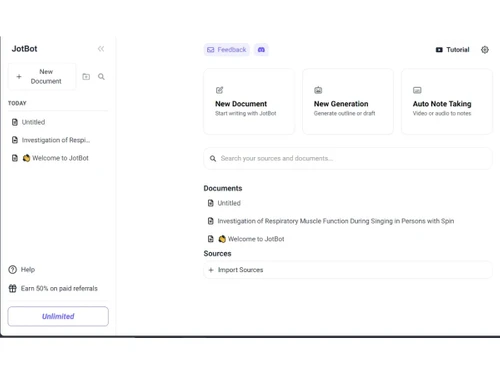Click the file icon of Untitled in Documents
The height and width of the screenshot is (375, 500).
tap(210, 203)
